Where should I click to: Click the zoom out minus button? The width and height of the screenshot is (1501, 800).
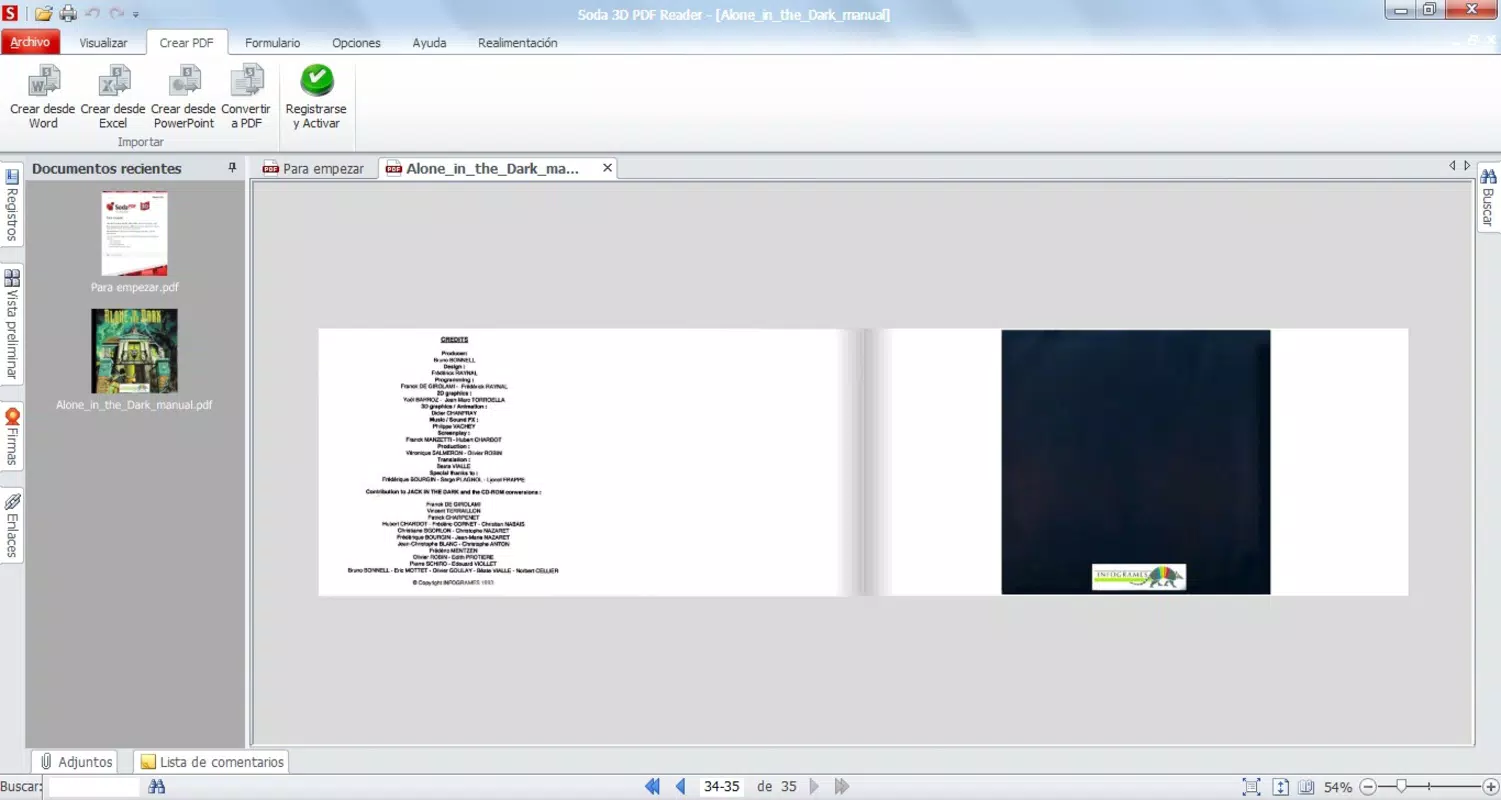(x=1369, y=787)
